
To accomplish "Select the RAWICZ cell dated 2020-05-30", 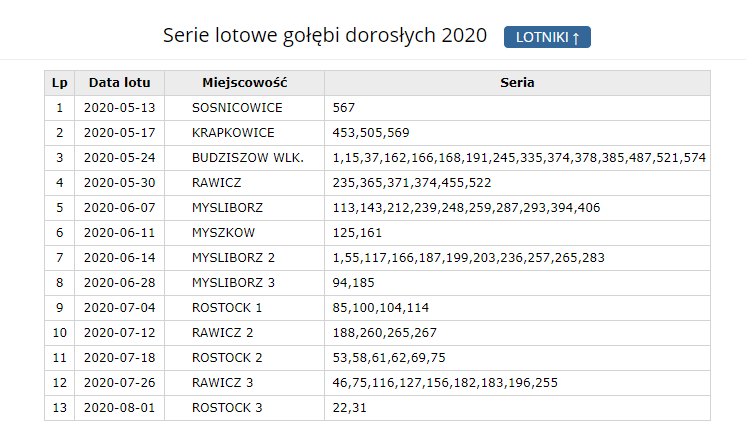I will click(217, 183).
